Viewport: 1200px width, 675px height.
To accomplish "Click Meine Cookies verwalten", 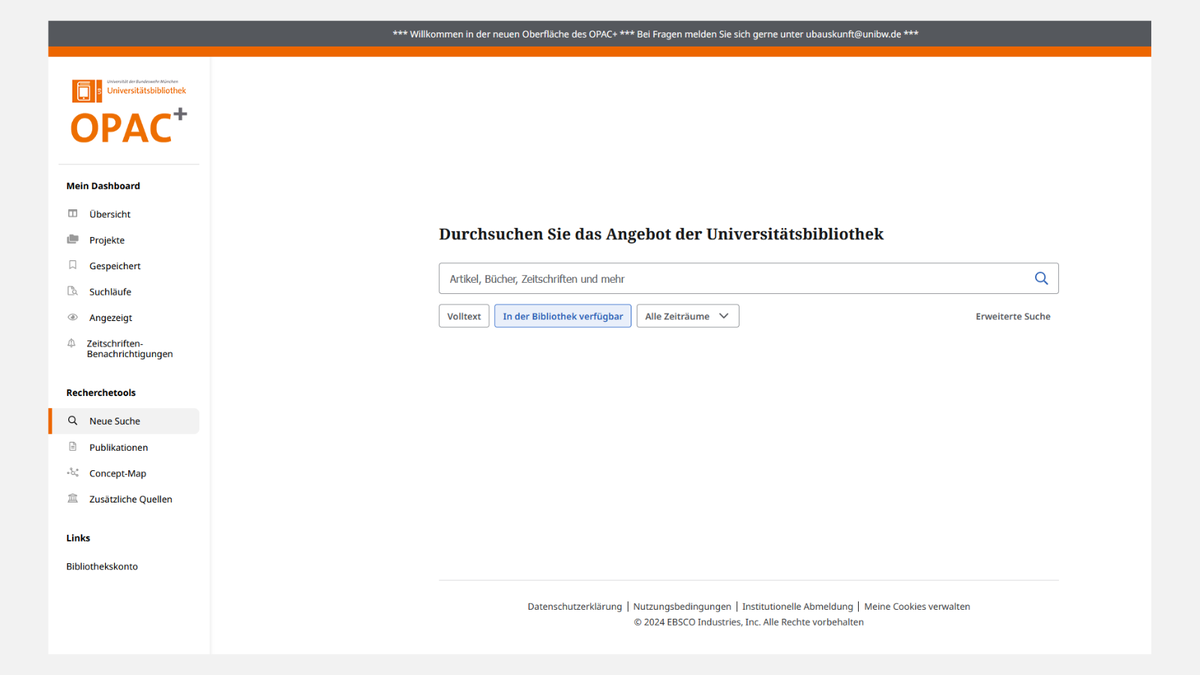I will click(917, 607).
